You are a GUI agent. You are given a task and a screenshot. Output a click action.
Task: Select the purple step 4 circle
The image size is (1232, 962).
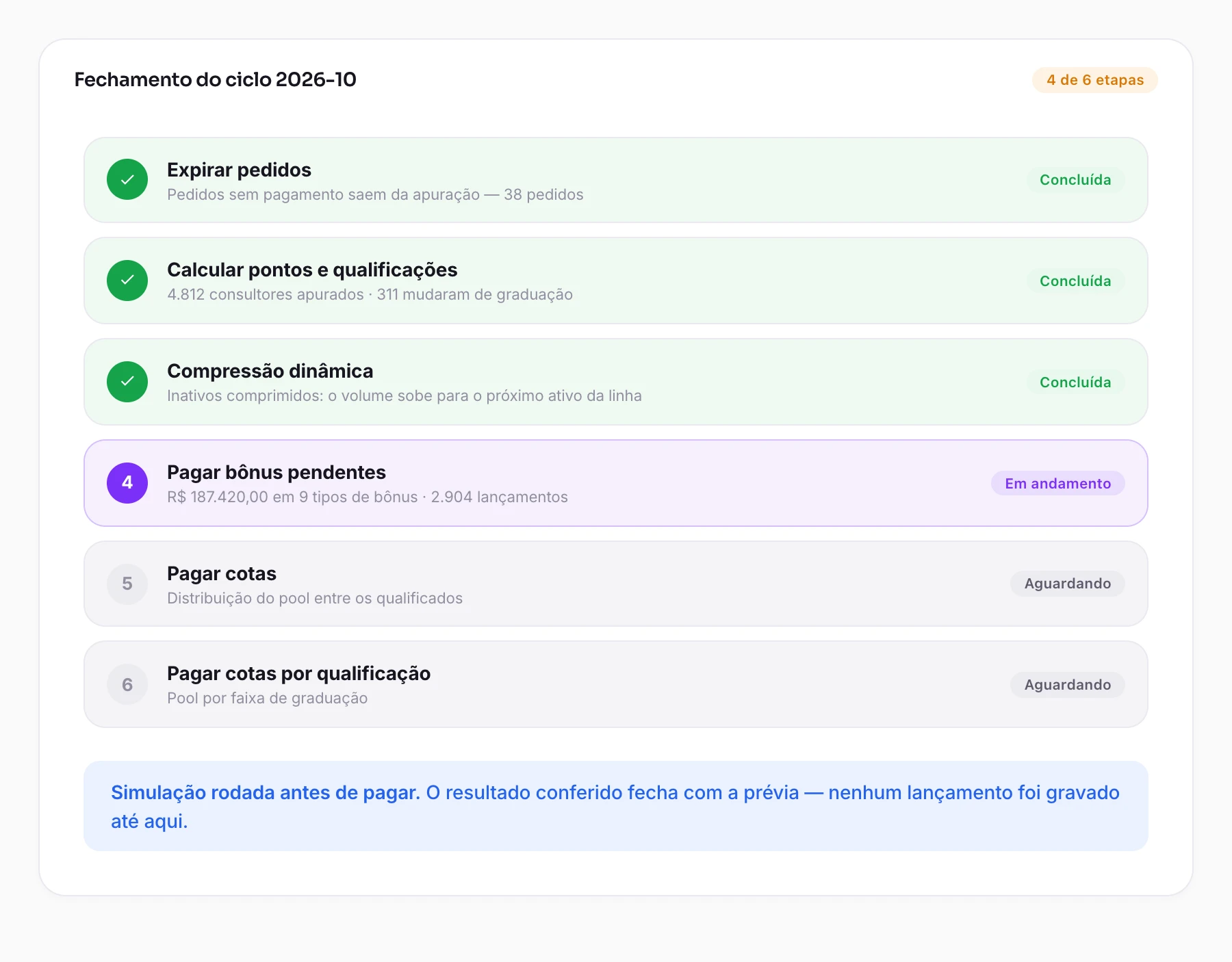127,483
